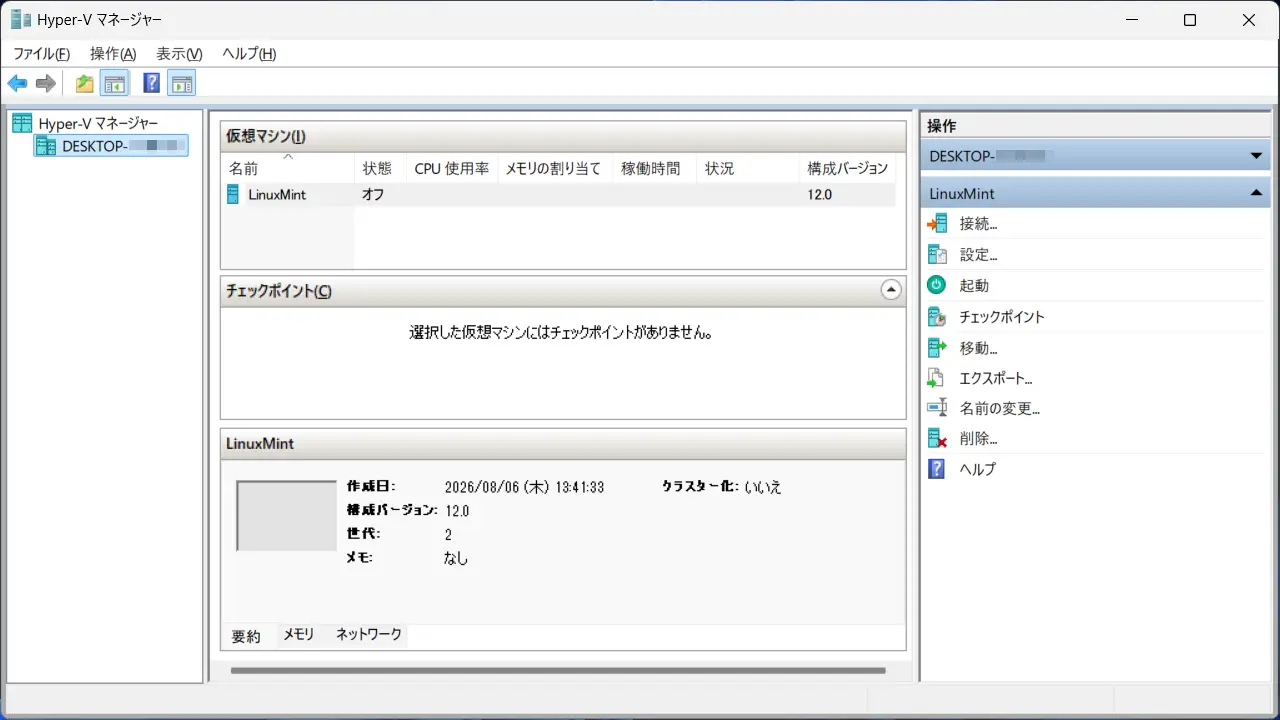
Task: Expand the DESKTOP actions section arrow
Action: pos(1256,156)
